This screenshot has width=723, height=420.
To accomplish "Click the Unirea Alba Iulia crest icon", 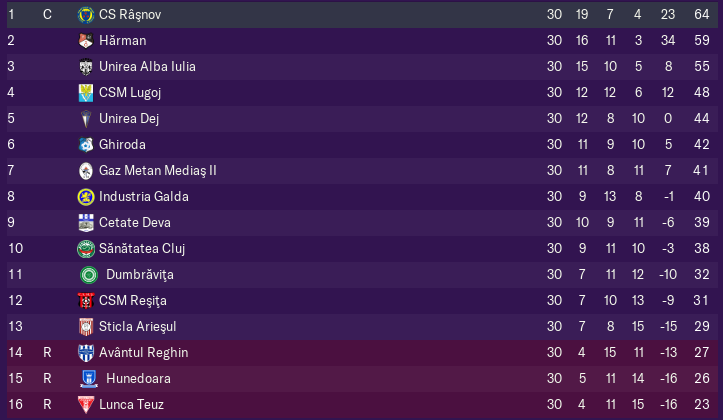I will 86,67.
